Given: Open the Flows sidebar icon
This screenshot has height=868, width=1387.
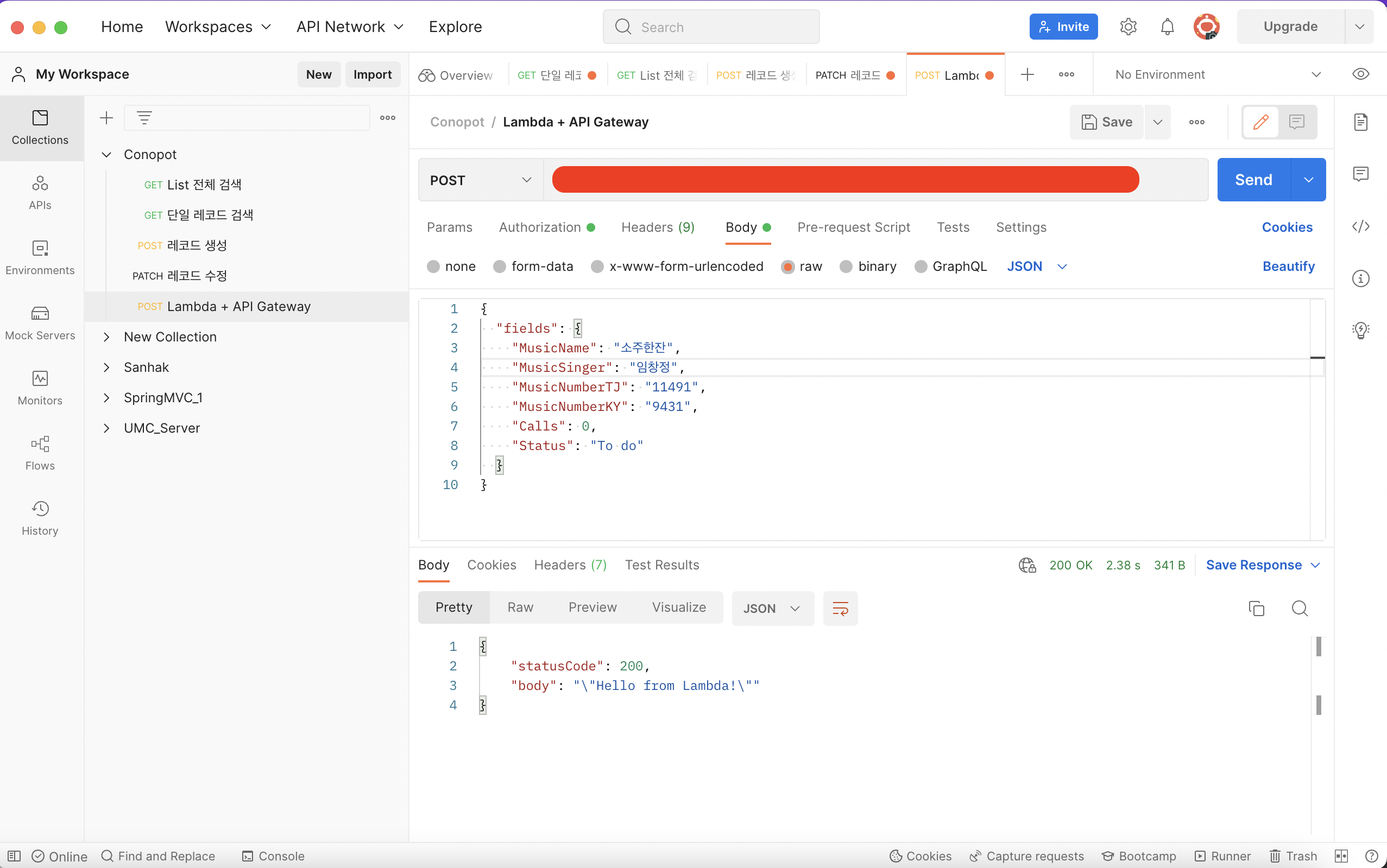Looking at the screenshot, I should pos(40,453).
